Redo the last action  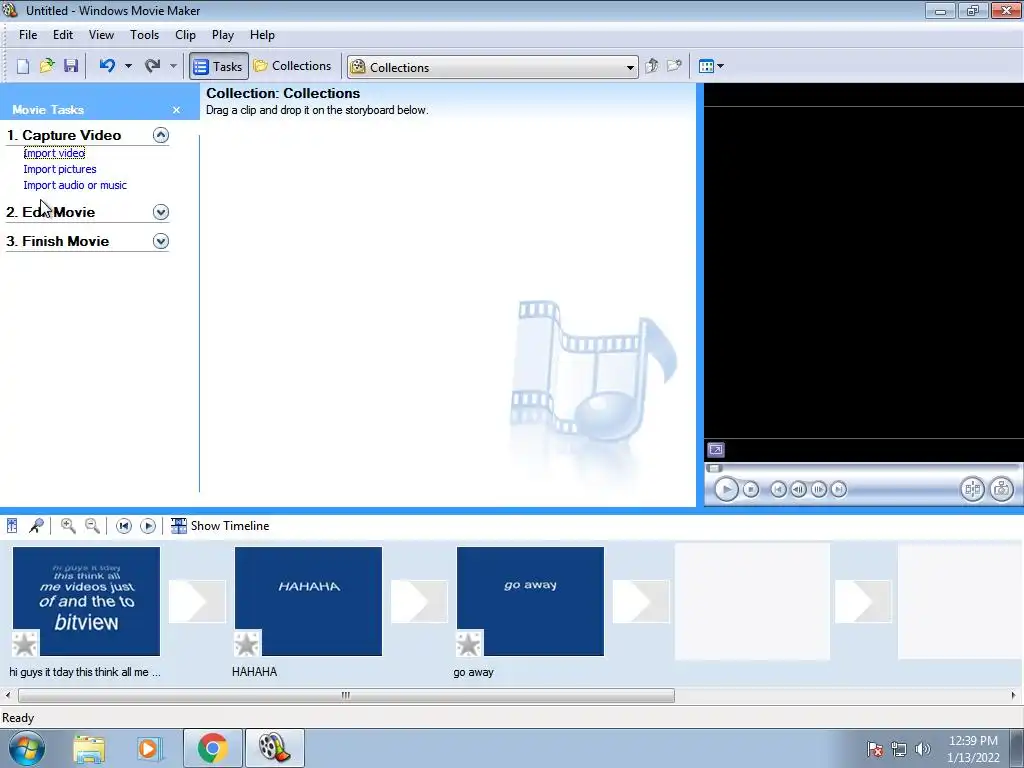152,66
